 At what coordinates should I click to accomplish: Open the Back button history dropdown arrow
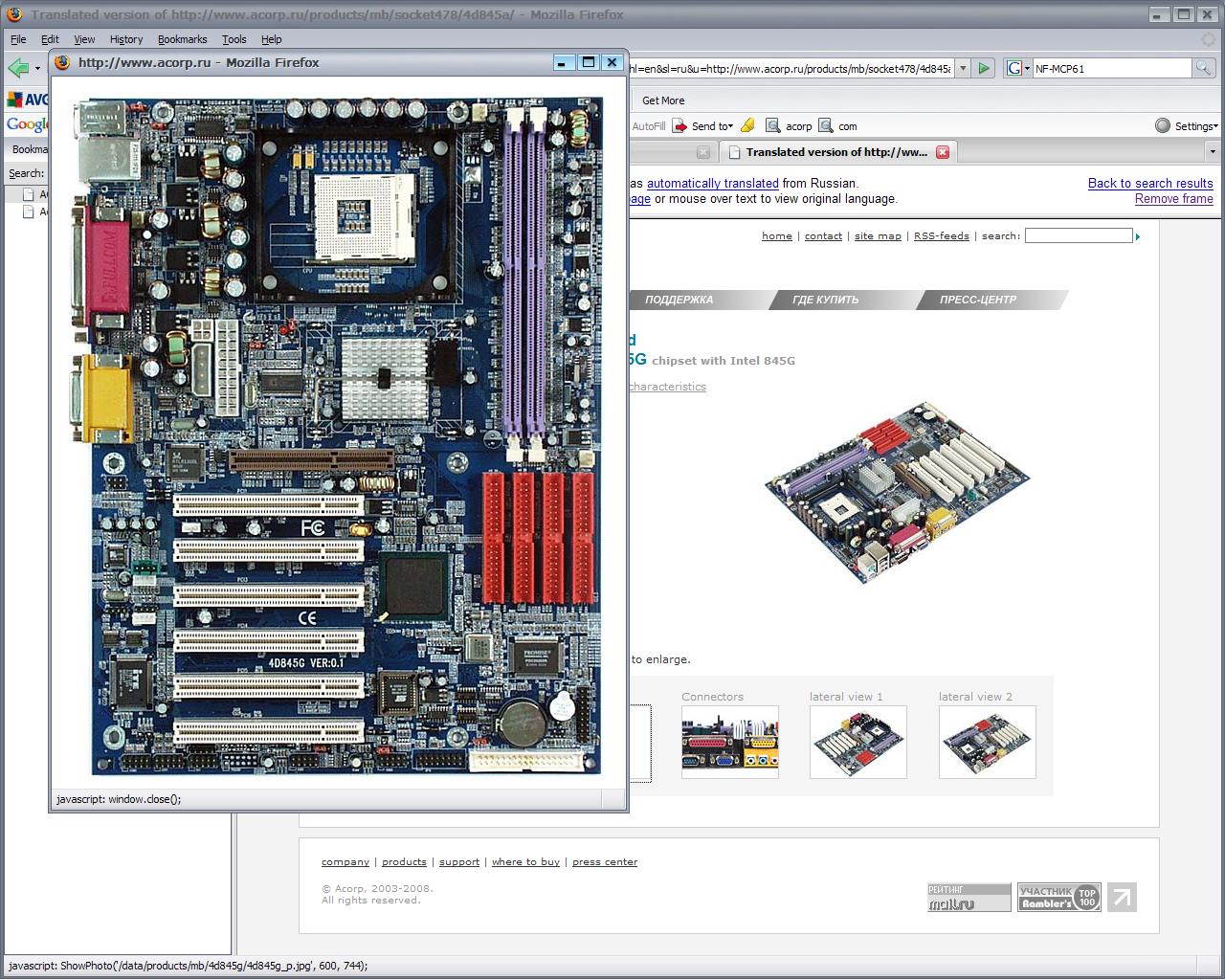(x=37, y=69)
